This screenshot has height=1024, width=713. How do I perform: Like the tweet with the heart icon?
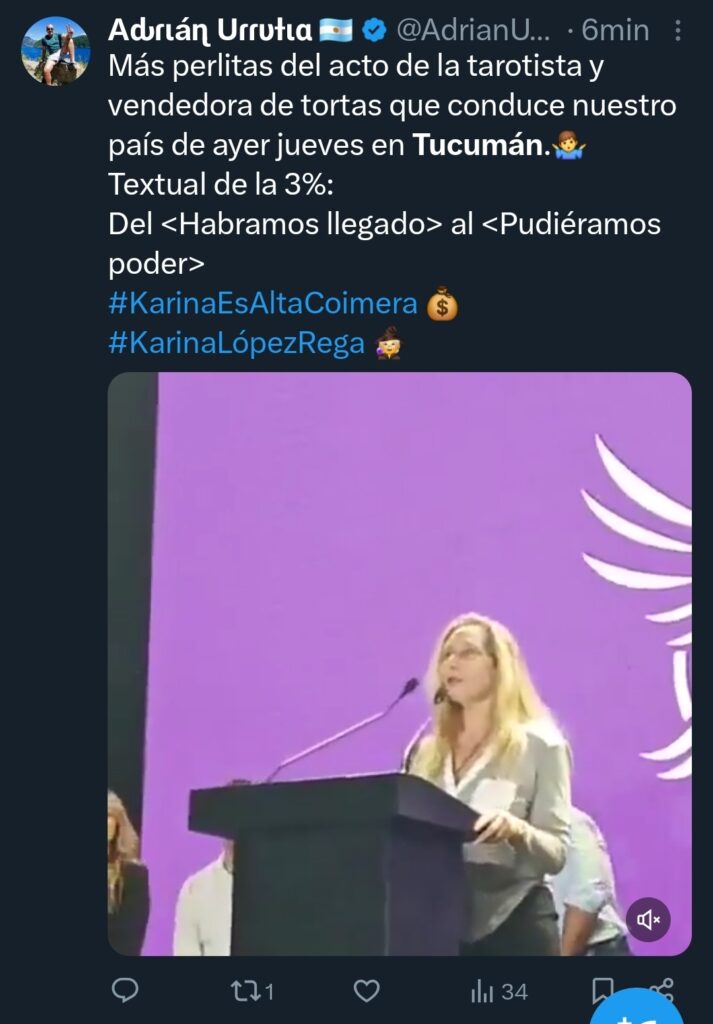(x=366, y=991)
